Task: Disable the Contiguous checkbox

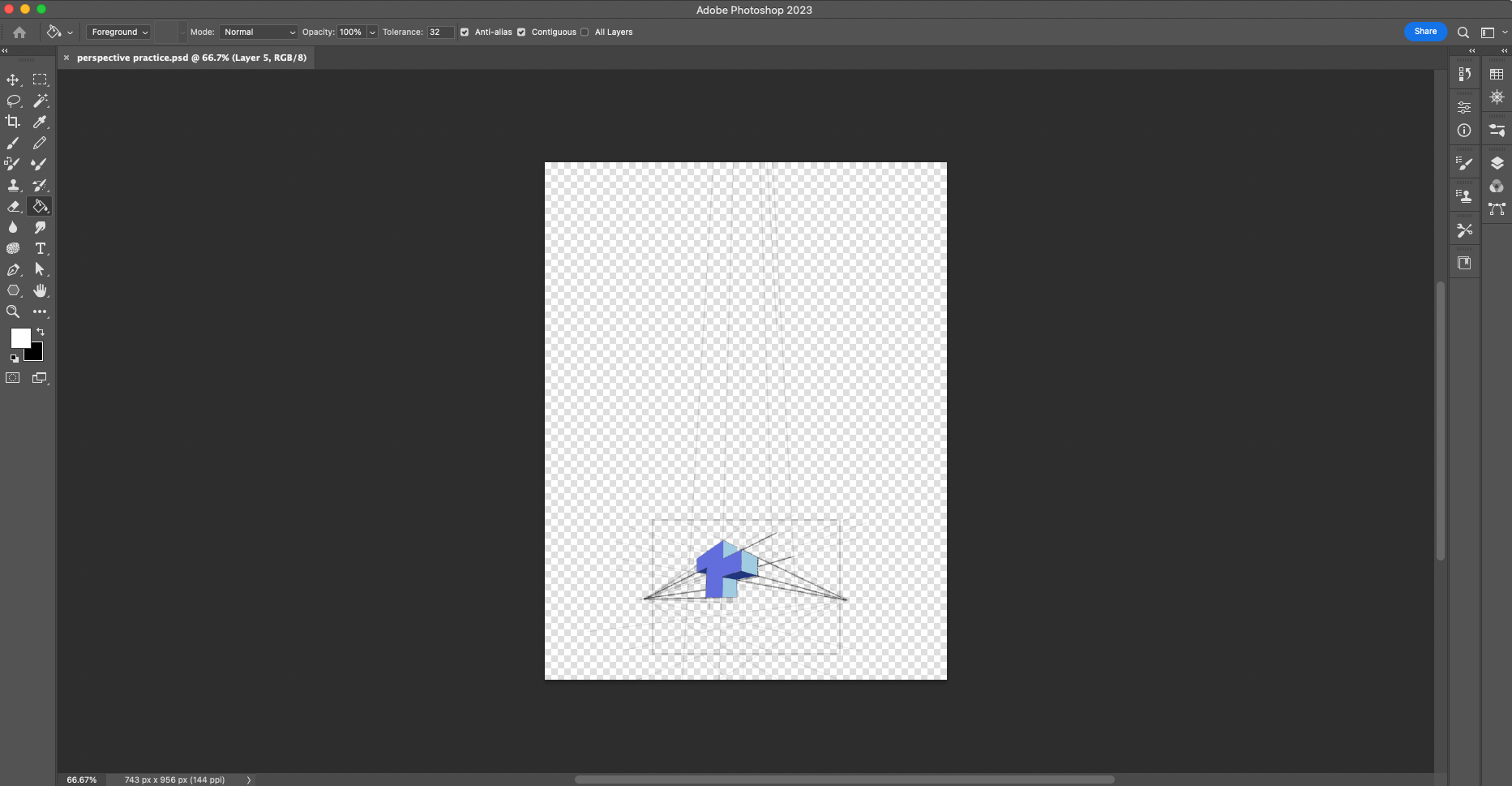Action: pyautogui.click(x=521, y=32)
